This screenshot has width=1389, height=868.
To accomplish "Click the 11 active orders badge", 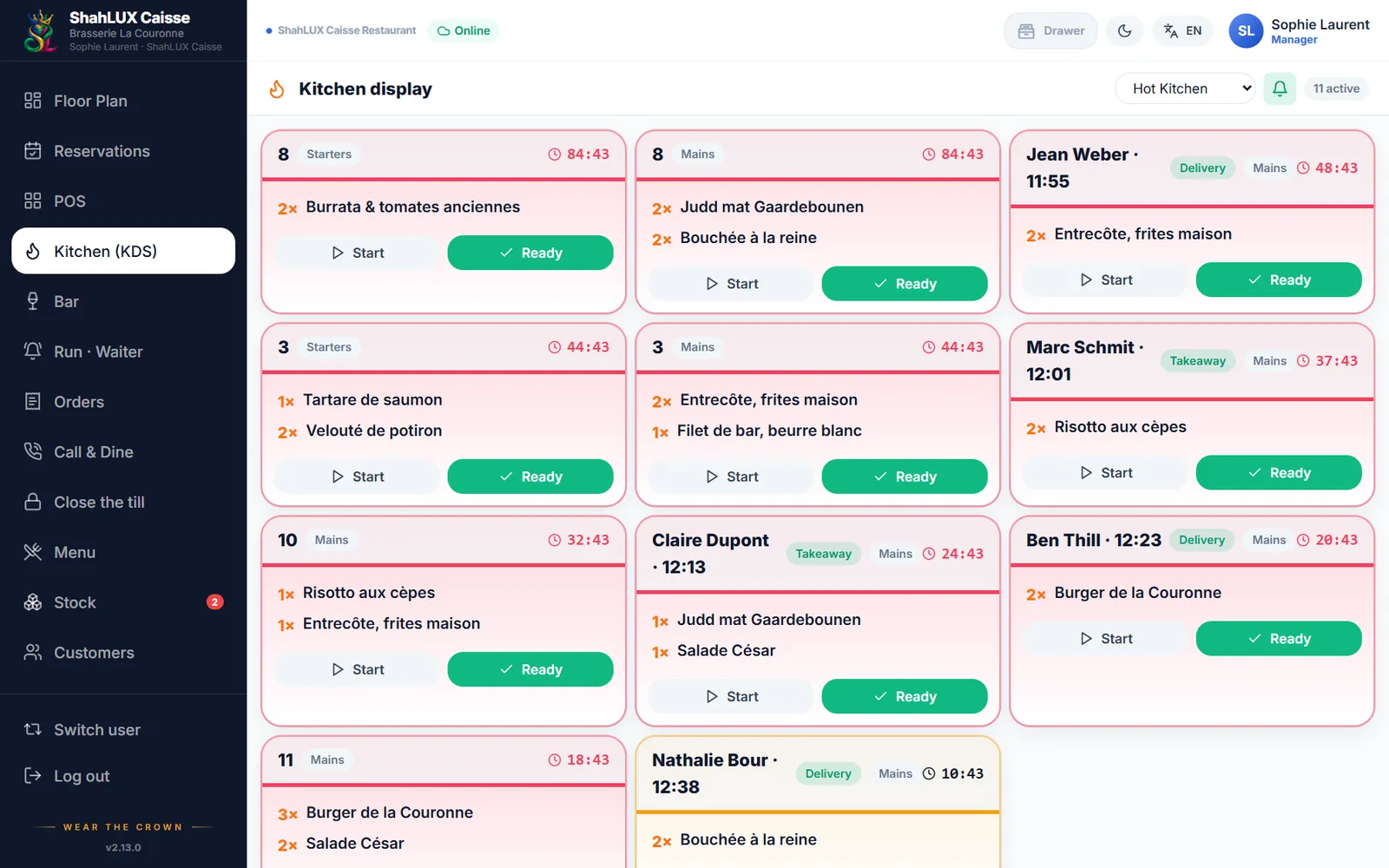I will pos(1336,89).
